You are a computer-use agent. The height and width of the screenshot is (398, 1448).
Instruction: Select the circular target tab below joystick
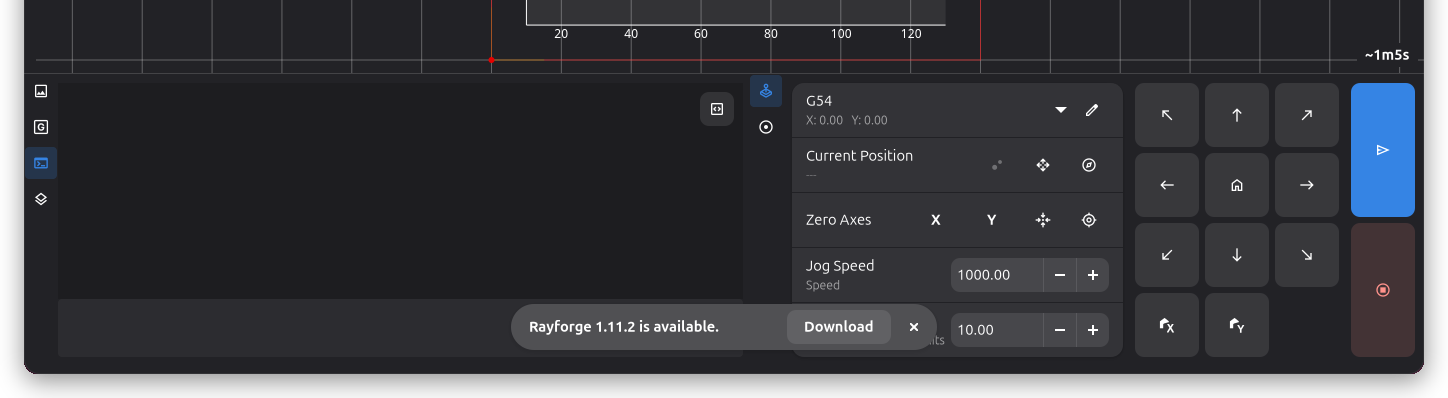coord(766,127)
